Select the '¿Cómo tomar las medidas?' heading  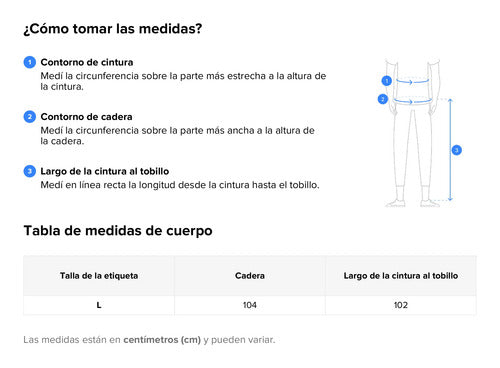[x=113, y=29]
